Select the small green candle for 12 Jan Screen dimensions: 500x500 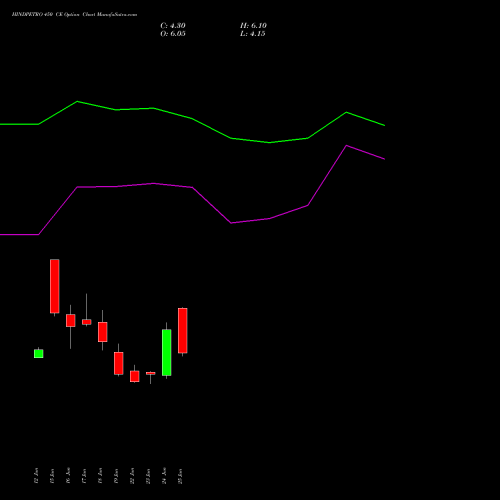click(x=39, y=353)
